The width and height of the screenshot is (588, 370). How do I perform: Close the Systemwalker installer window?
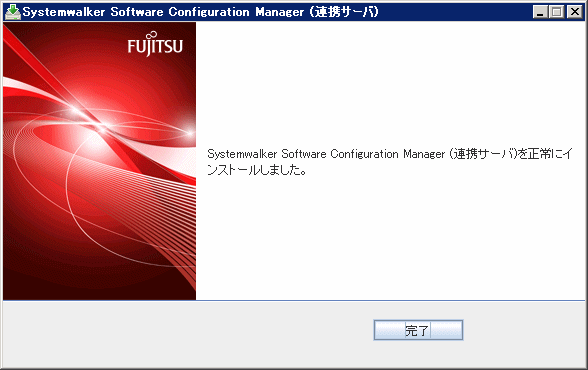pyautogui.click(x=574, y=12)
